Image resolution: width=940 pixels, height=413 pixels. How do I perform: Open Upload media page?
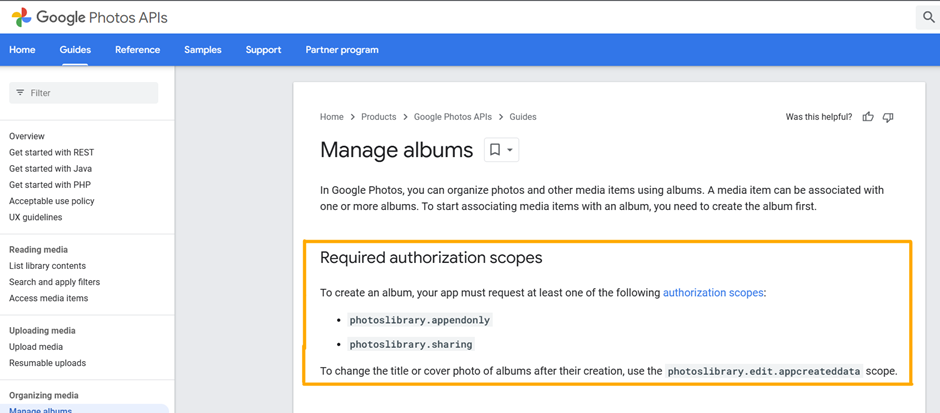(x=36, y=346)
